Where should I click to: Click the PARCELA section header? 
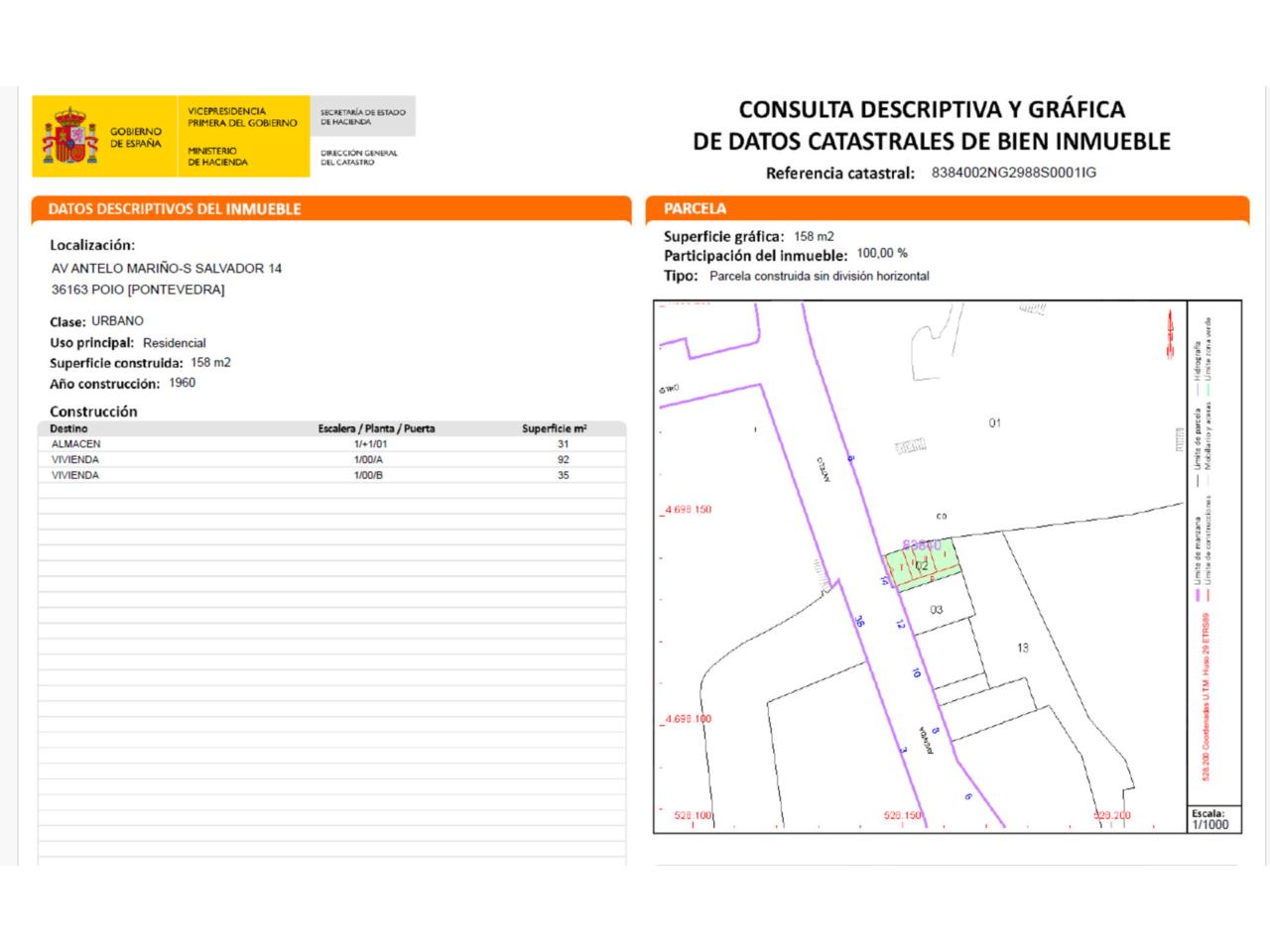695,209
